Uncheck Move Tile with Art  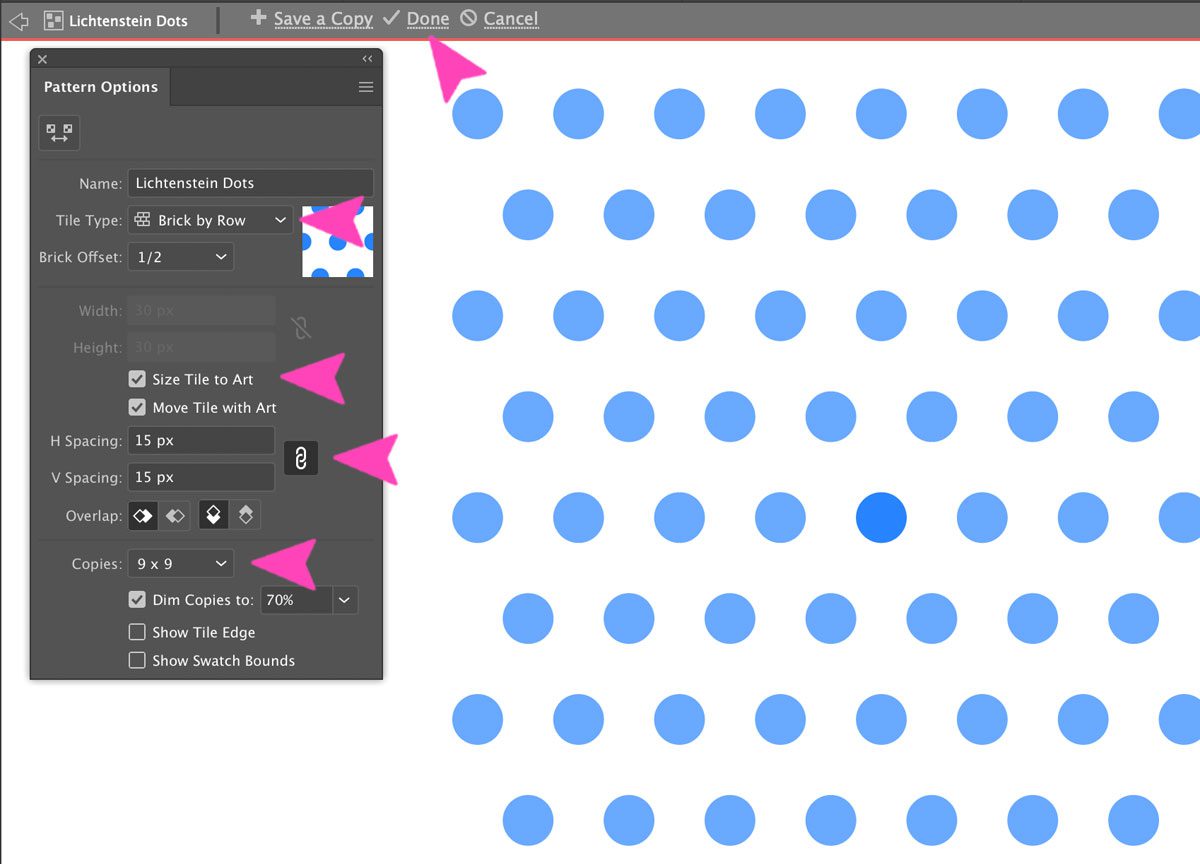tap(137, 407)
